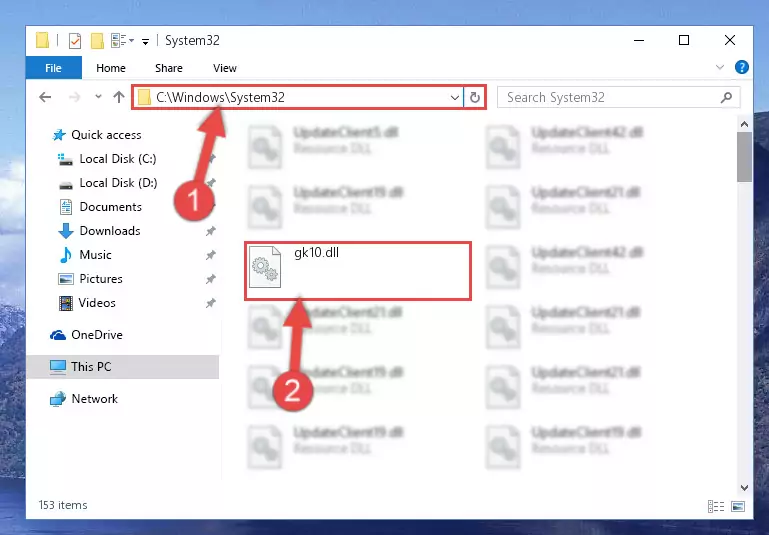This screenshot has height=535, width=769.
Task: Refresh the System32 folder view
Action: click(x=474, y=97)
